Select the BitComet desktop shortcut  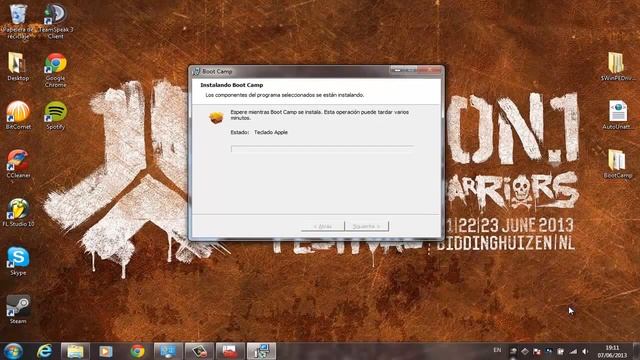point(18,115)
